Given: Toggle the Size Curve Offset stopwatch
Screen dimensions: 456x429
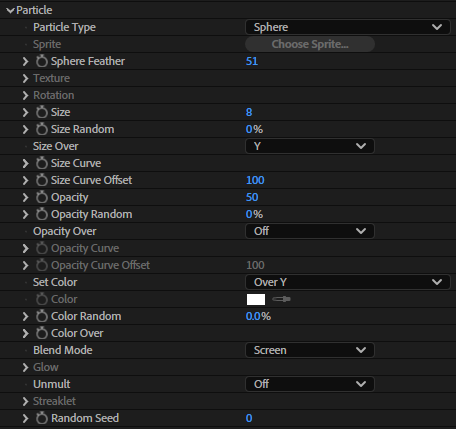Looking at the screenshot, I should tap(42, 180).
